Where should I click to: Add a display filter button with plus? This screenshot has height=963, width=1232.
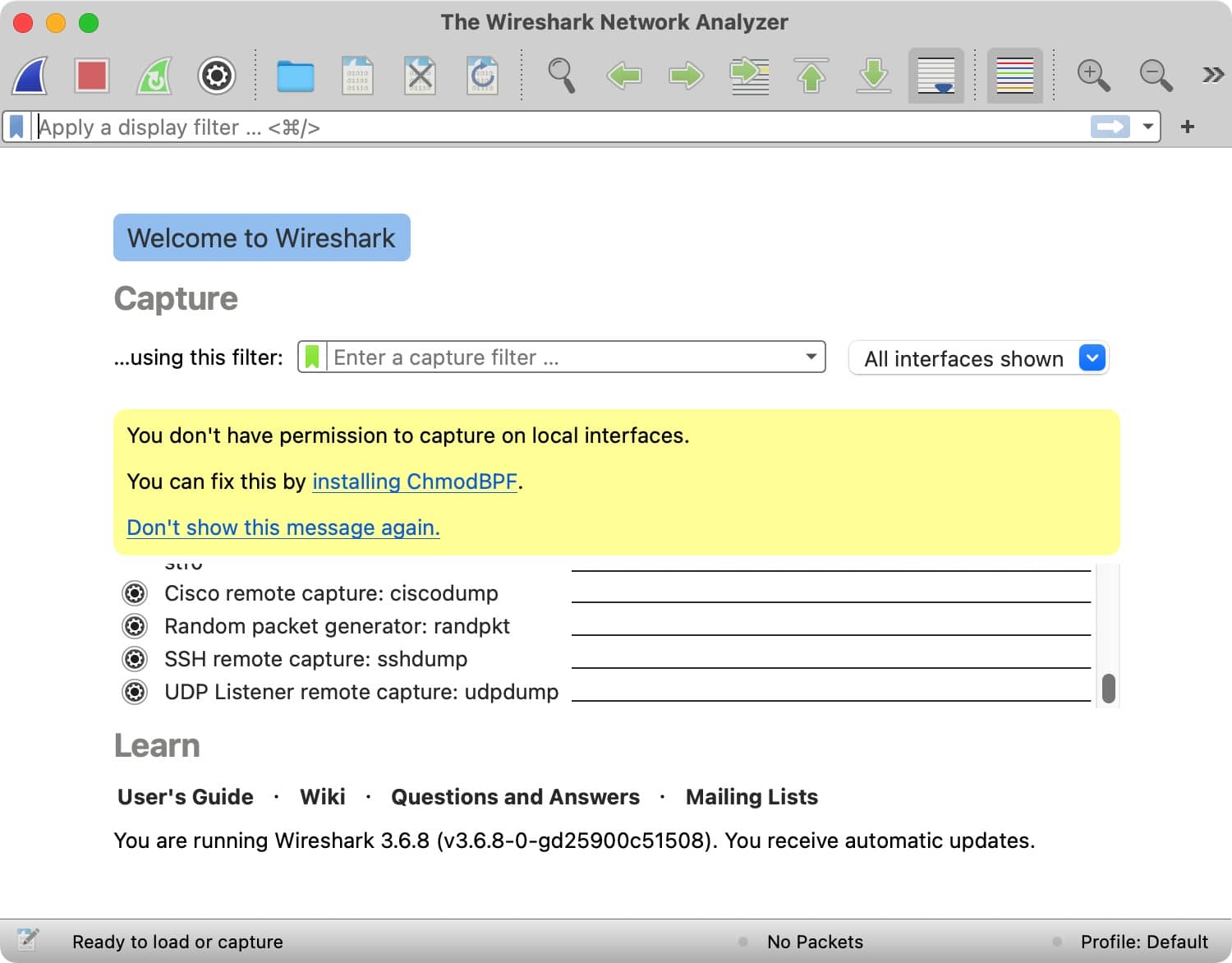coord(1187,127)
